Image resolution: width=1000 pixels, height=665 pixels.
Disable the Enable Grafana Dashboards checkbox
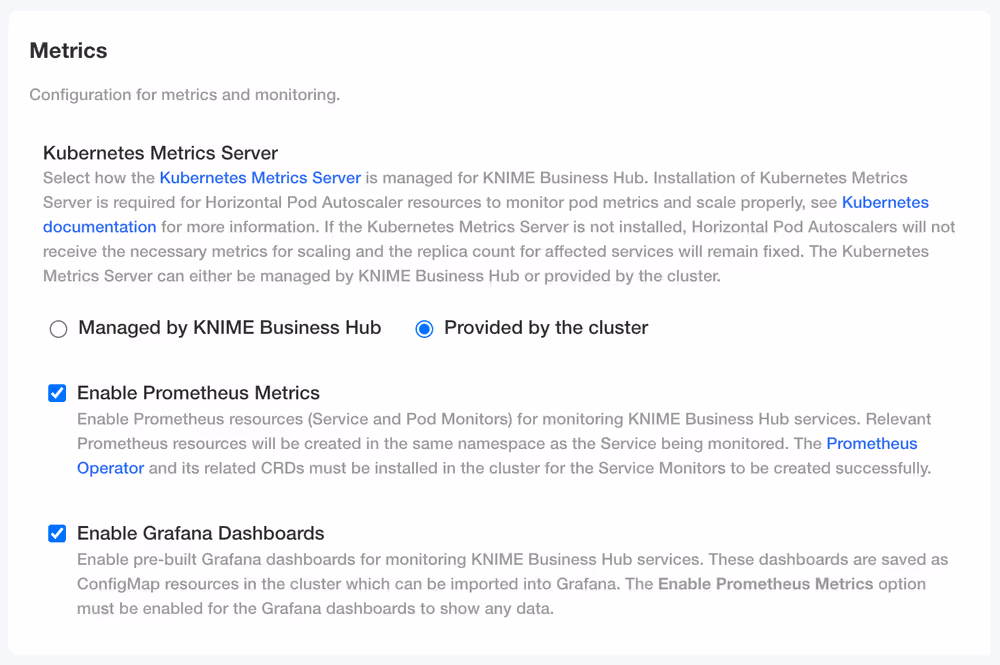pos(57,533)
